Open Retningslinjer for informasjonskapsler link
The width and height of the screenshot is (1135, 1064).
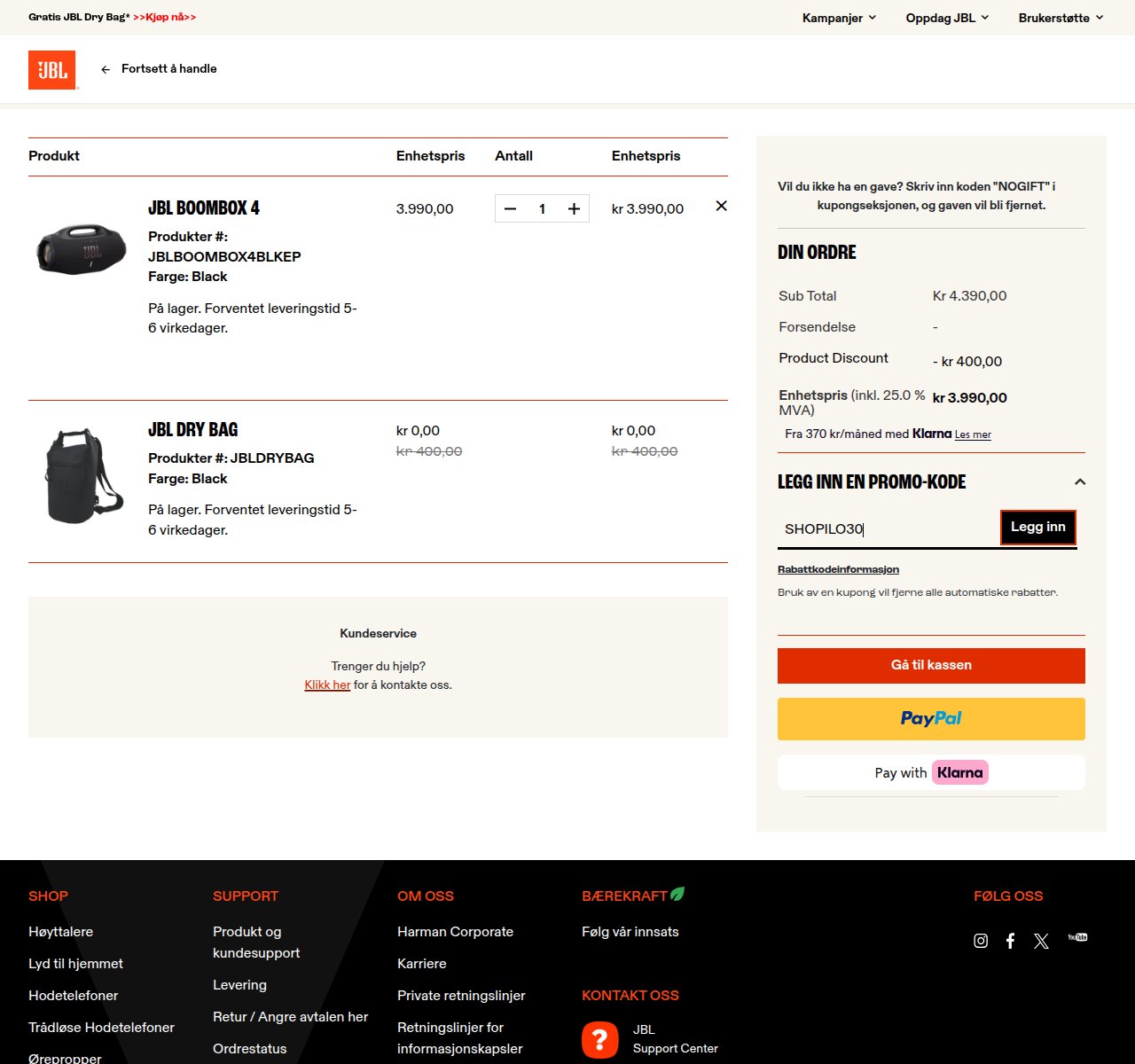pos(459,1037)
